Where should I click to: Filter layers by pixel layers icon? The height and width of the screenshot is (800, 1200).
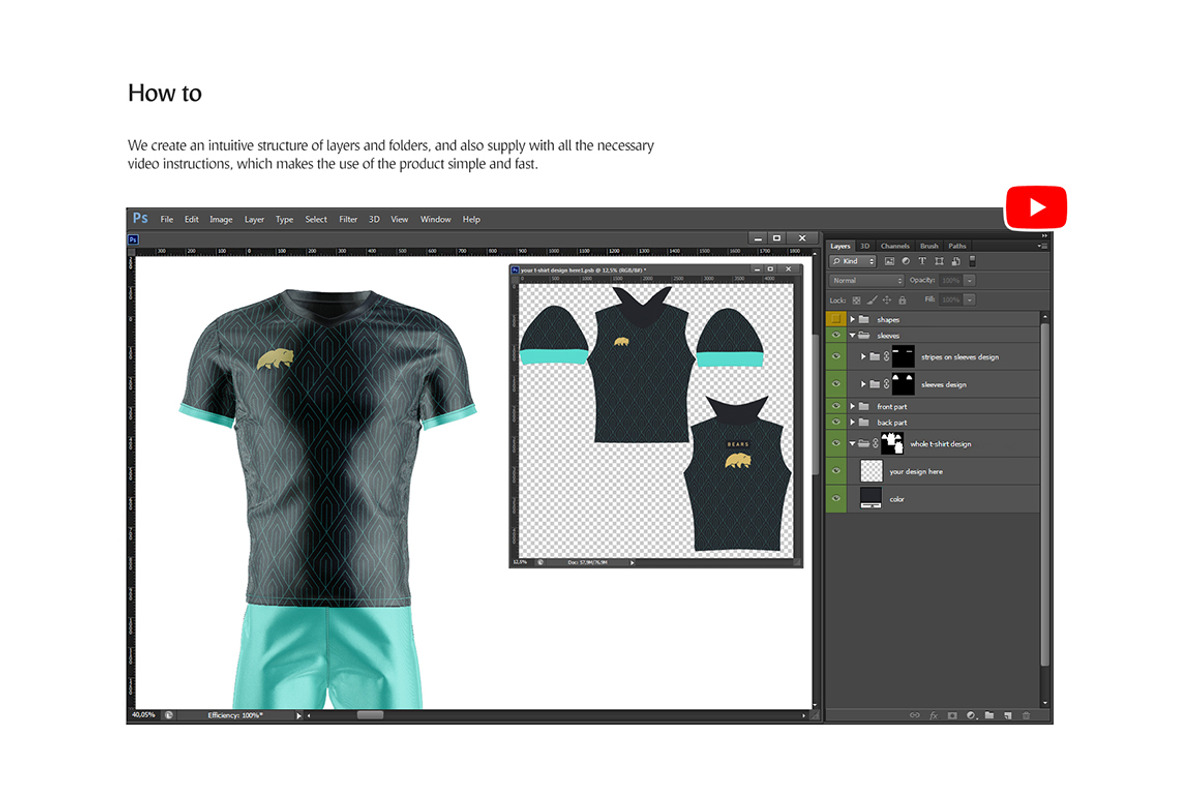(889, 261)
